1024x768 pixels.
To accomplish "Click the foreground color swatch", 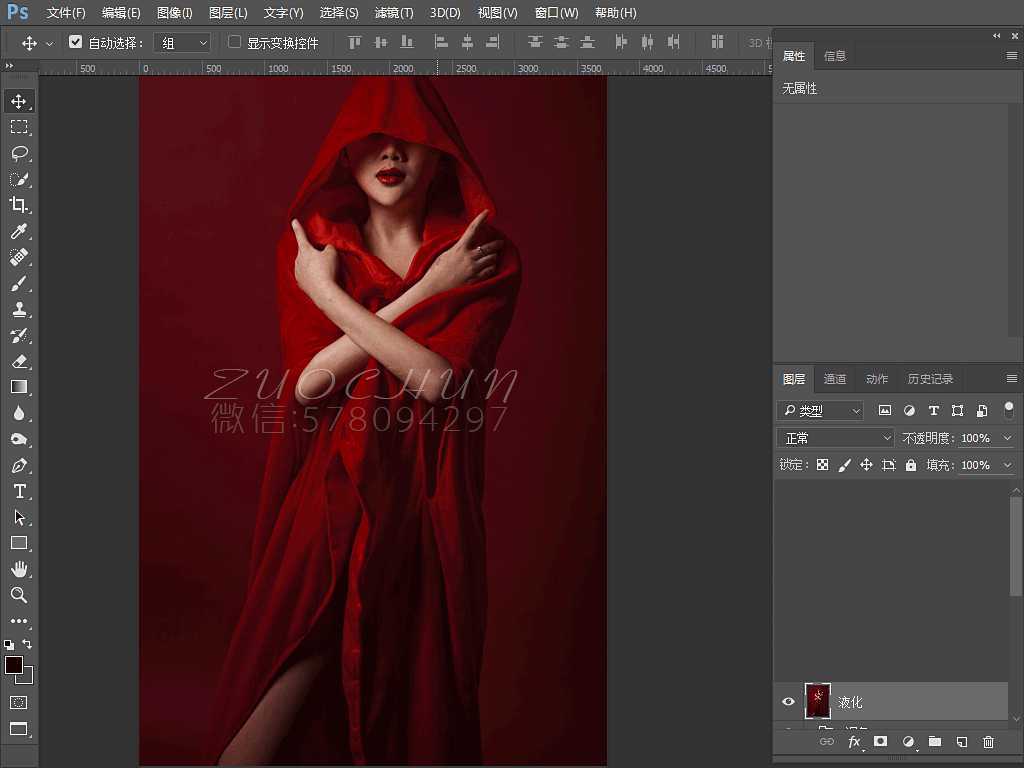I will pos(15,666).
